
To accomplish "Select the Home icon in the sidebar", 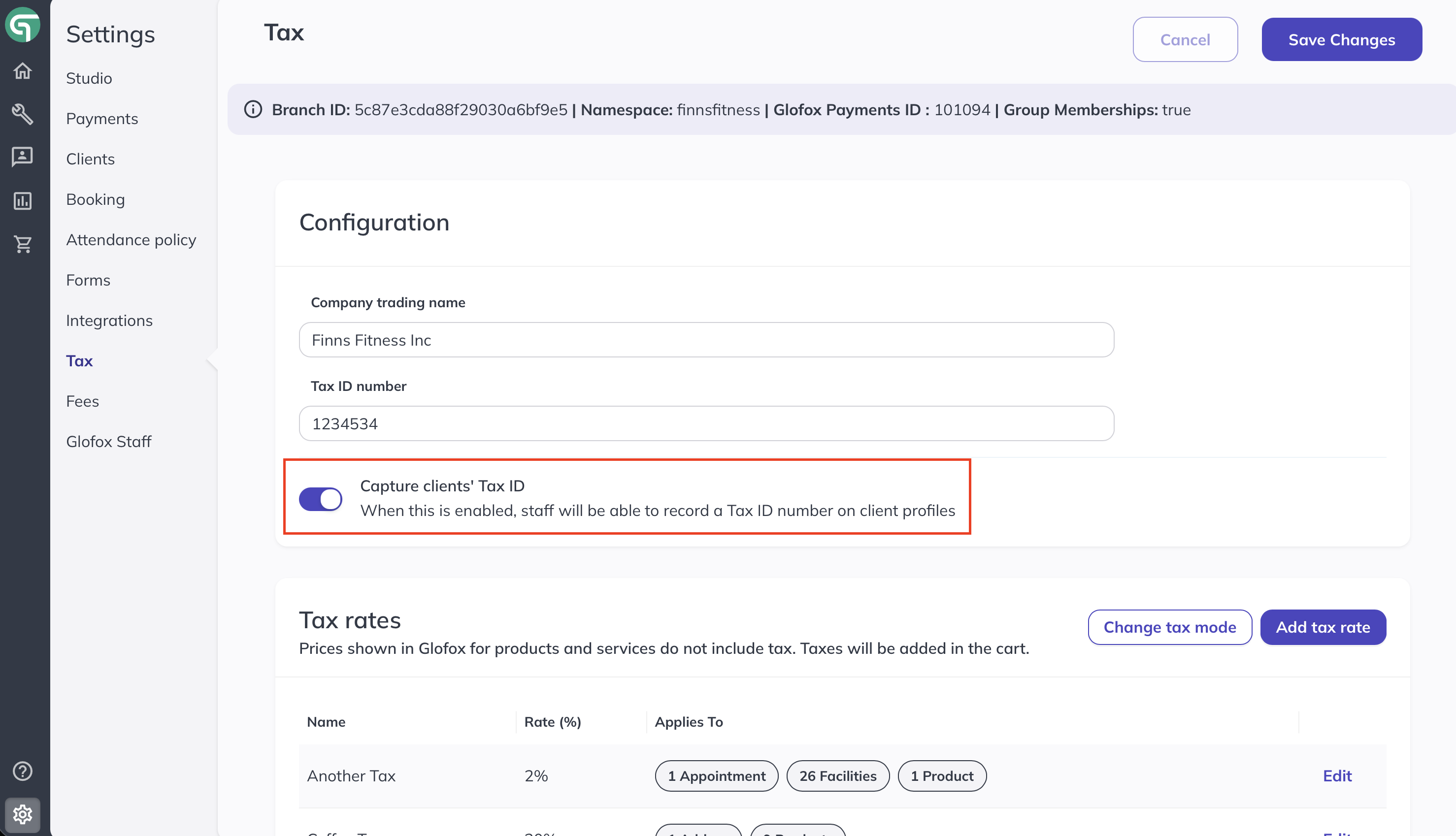I will coord(23,71).
